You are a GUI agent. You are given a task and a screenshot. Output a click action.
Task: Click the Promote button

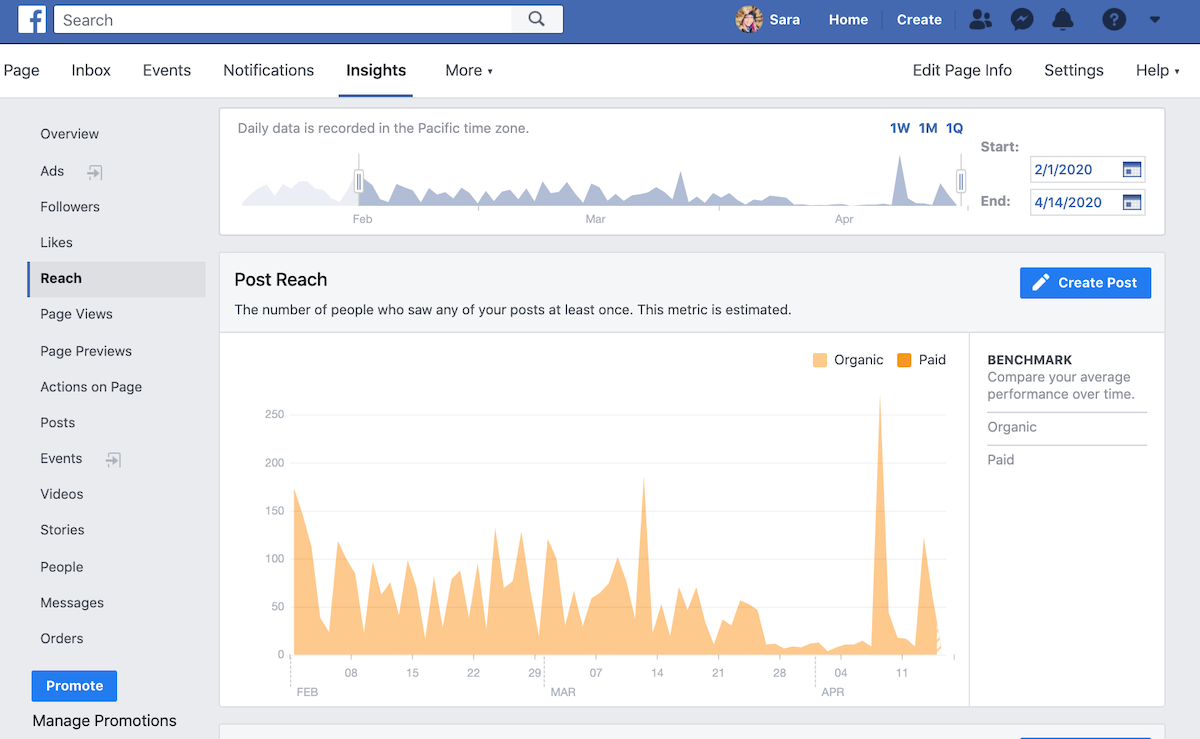[74, 686]
